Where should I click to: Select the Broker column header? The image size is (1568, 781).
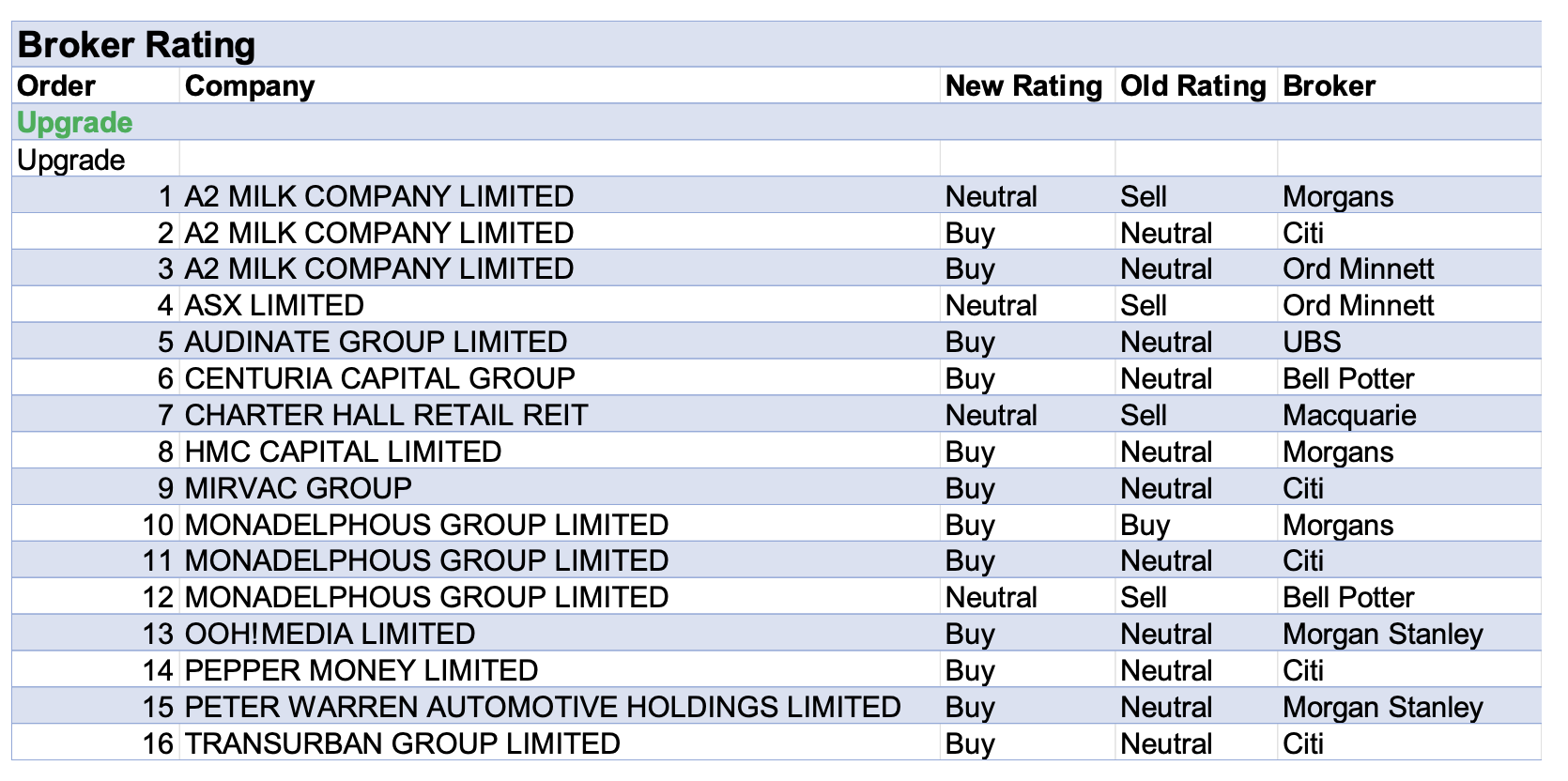tap(1329, 86)
